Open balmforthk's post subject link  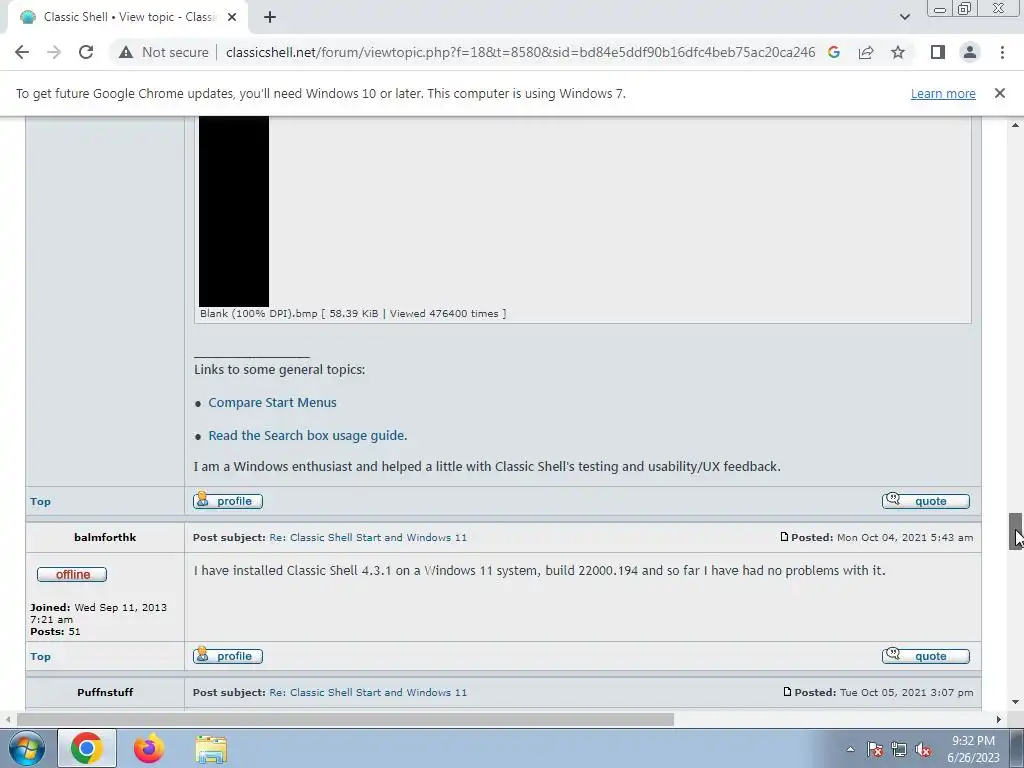point(368,537)
